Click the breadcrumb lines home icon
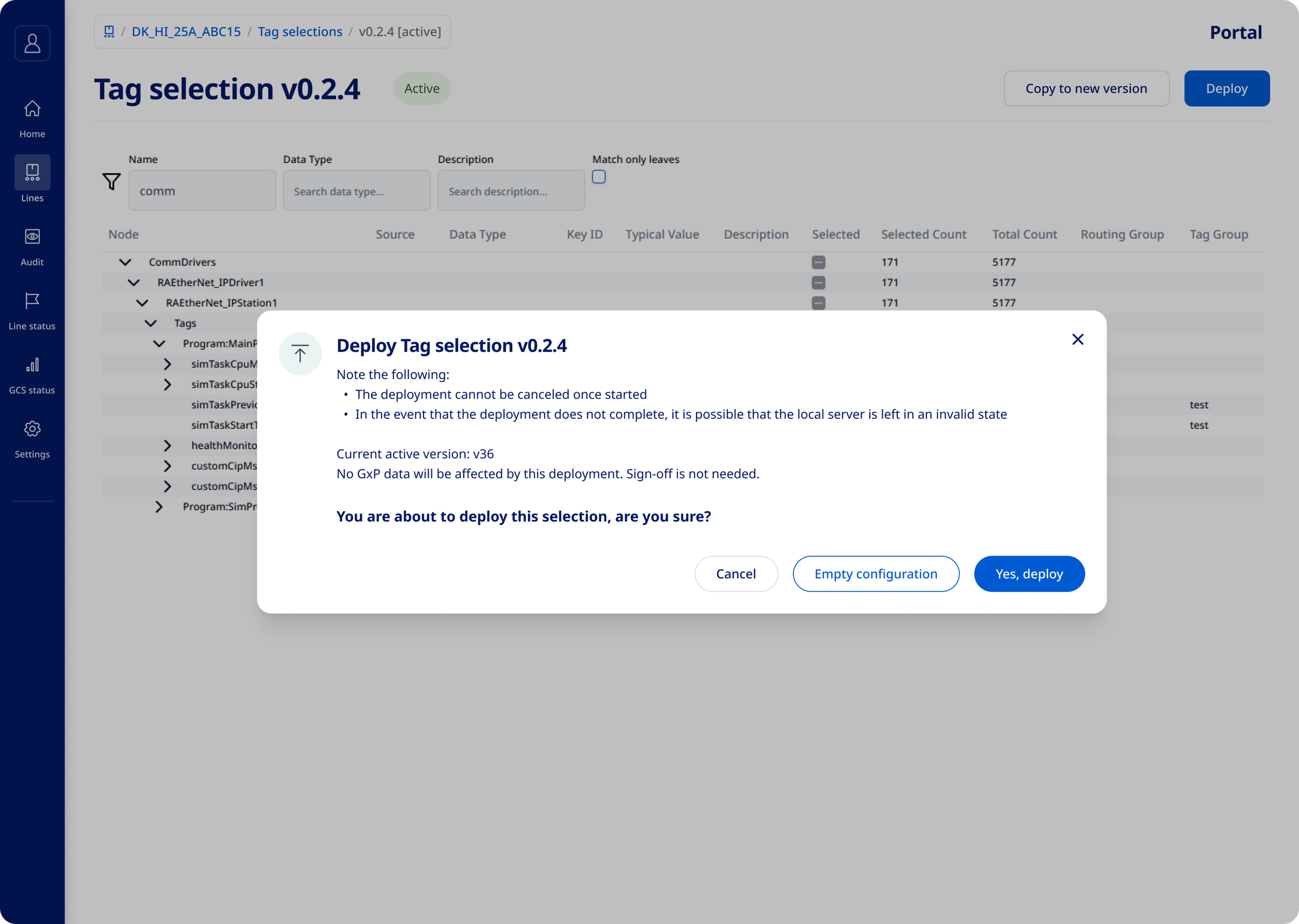This screenshot has height=924, width=1299. (x=109, y=31)
